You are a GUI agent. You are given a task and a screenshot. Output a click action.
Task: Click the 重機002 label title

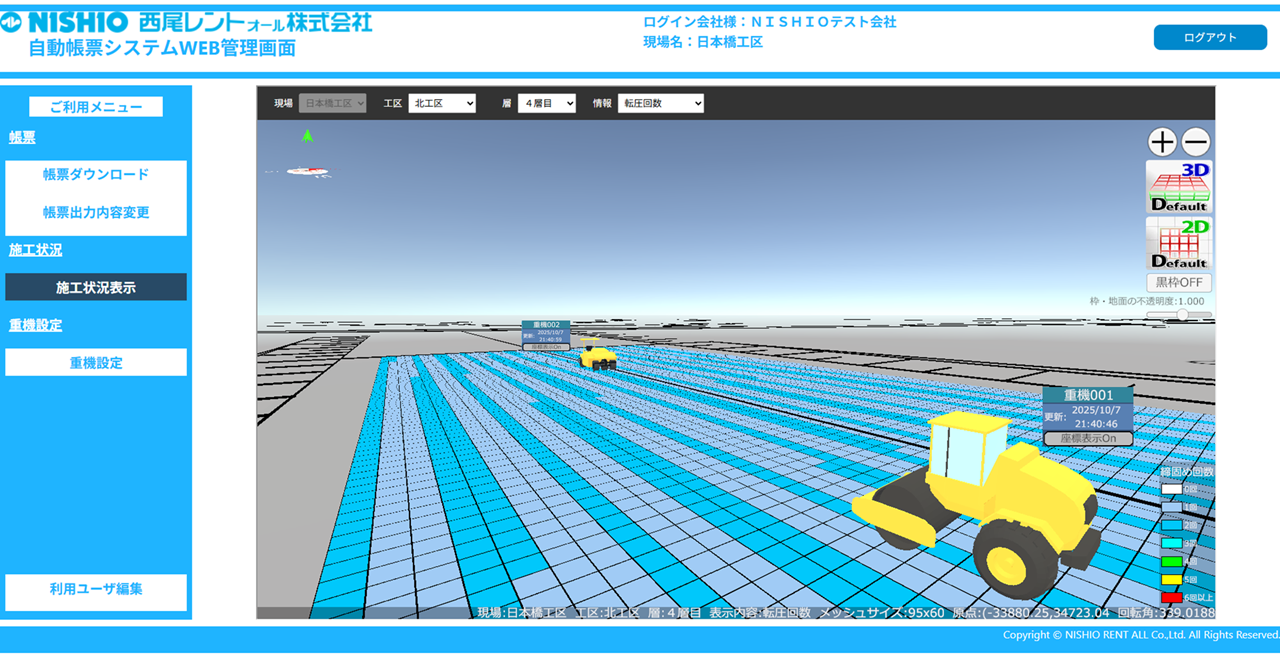tap(546, 325)
